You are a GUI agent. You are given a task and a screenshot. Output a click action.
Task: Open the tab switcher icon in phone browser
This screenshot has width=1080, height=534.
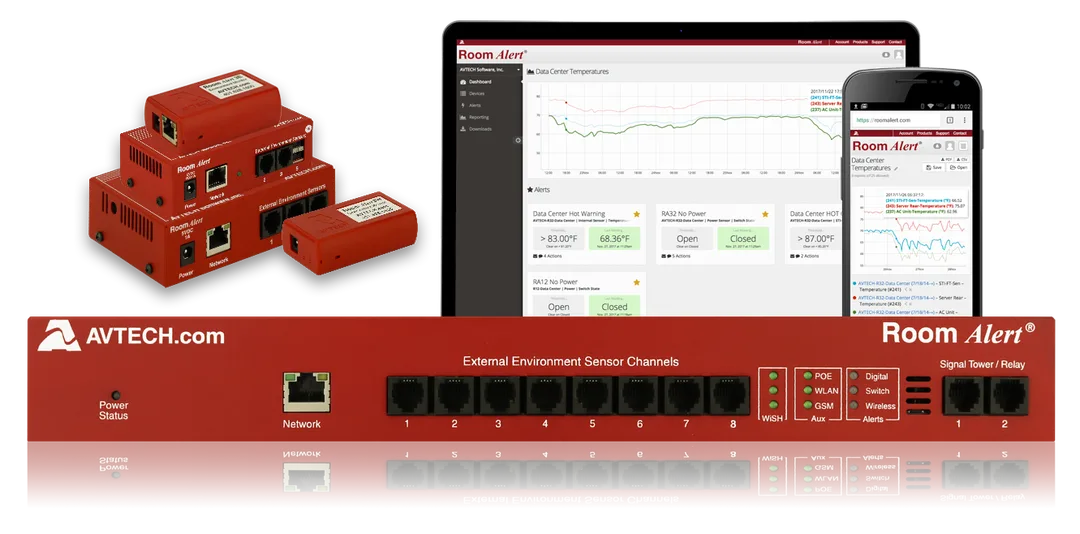[x=950, y=120]
